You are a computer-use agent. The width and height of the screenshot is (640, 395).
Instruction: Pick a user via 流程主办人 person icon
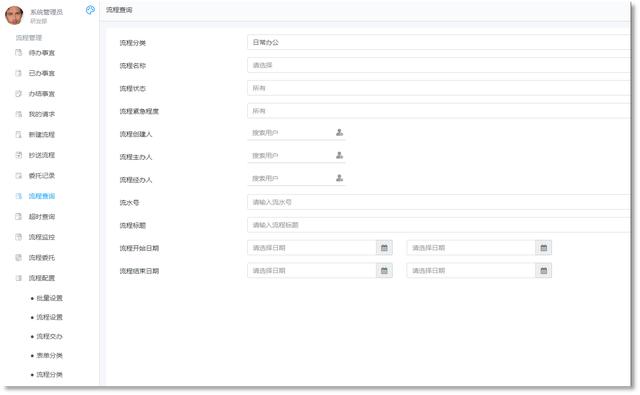click(339, 155)
